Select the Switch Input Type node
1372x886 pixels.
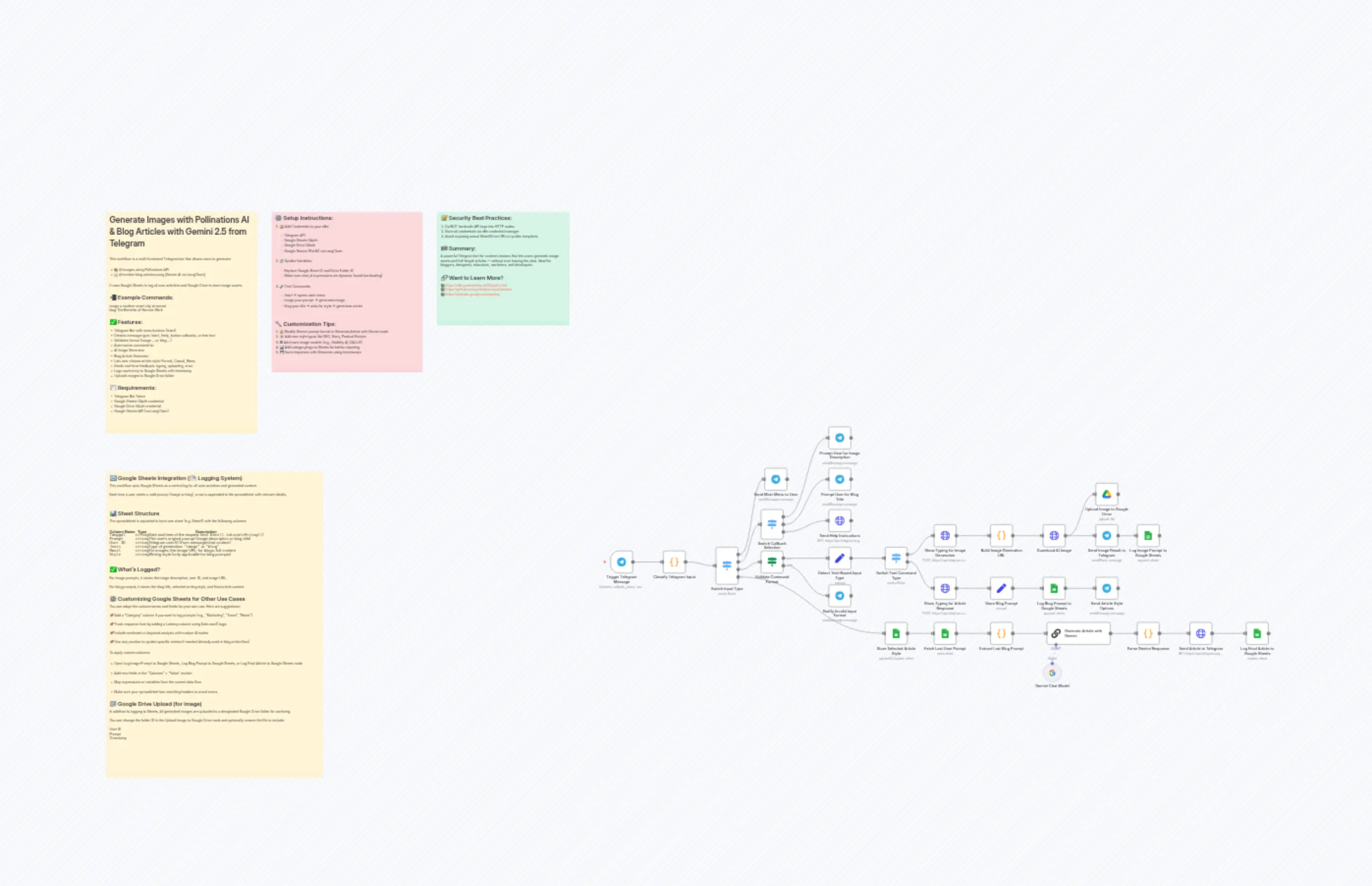pyautogui.click(x=727, y=565)
